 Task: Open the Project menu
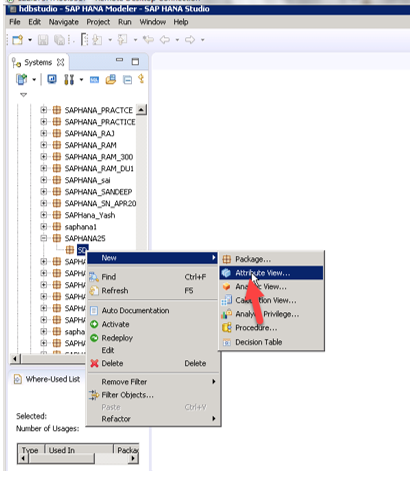pyautogui.click(x=98, y=22)
